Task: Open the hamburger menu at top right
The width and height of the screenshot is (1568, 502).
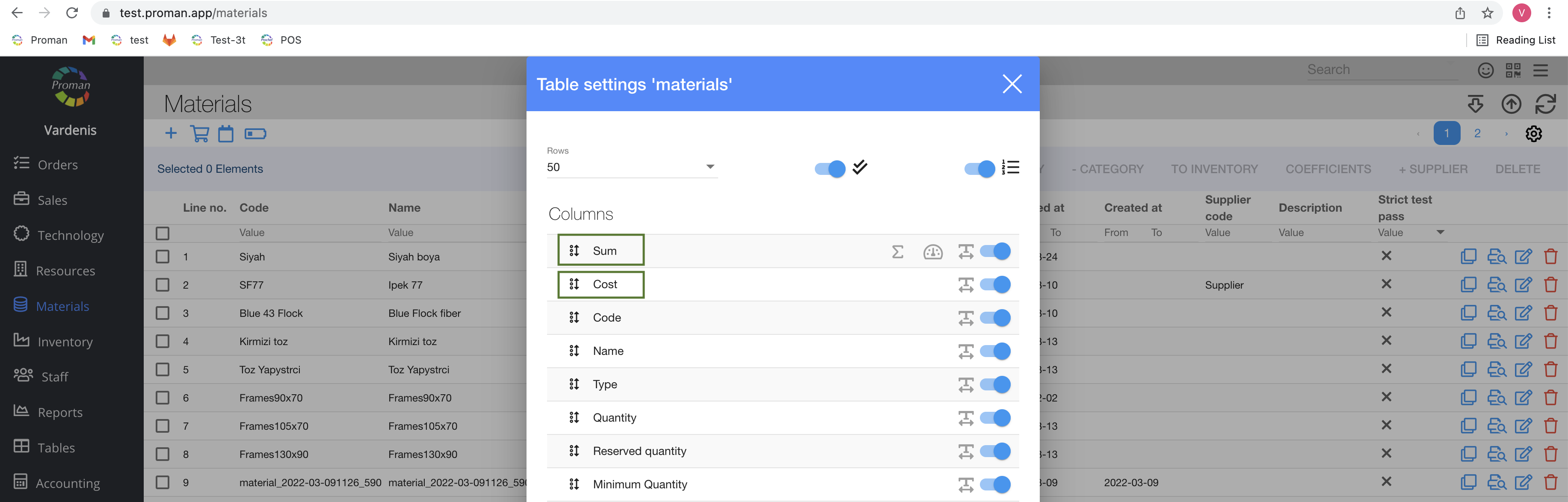Action: pos(1541,71)
